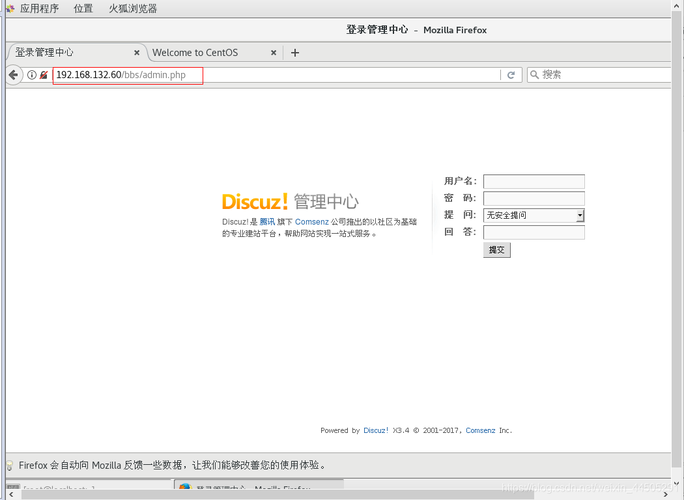The width and height of the screenshot is (684, 500).
Task: Click the Firefox data feedback notification text
Action: click(172, 466)
